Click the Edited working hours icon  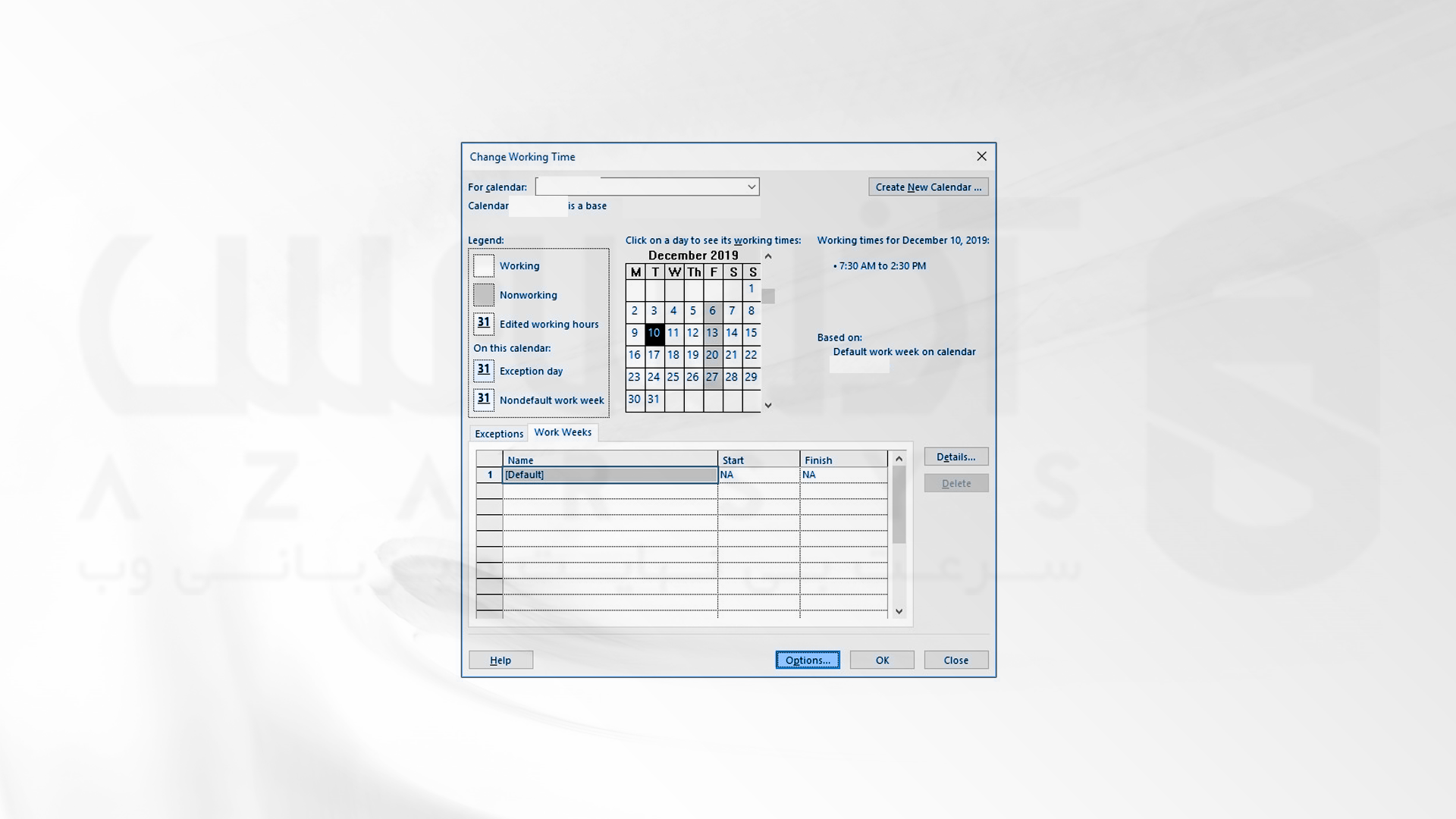tap(483, 322)
